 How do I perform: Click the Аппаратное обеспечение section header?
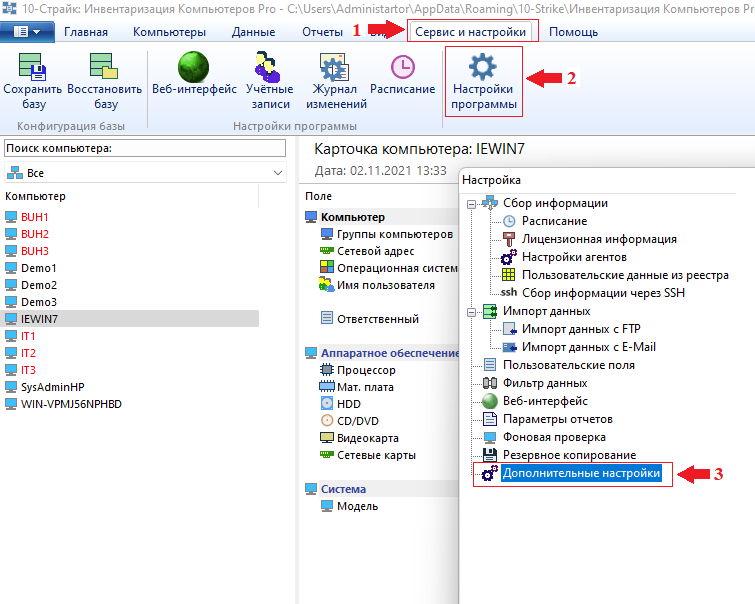pyautogui.click(x=390, y=353)
